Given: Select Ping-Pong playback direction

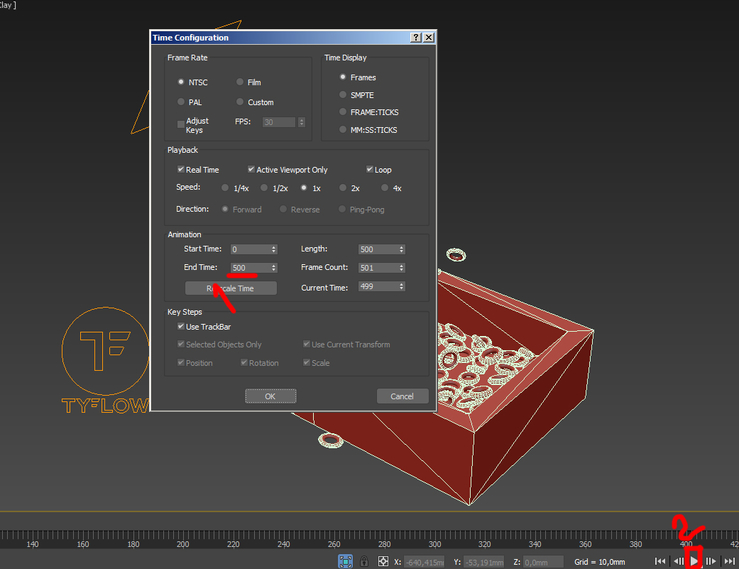Looking at the screenshot, I should [x=342, y=209].
